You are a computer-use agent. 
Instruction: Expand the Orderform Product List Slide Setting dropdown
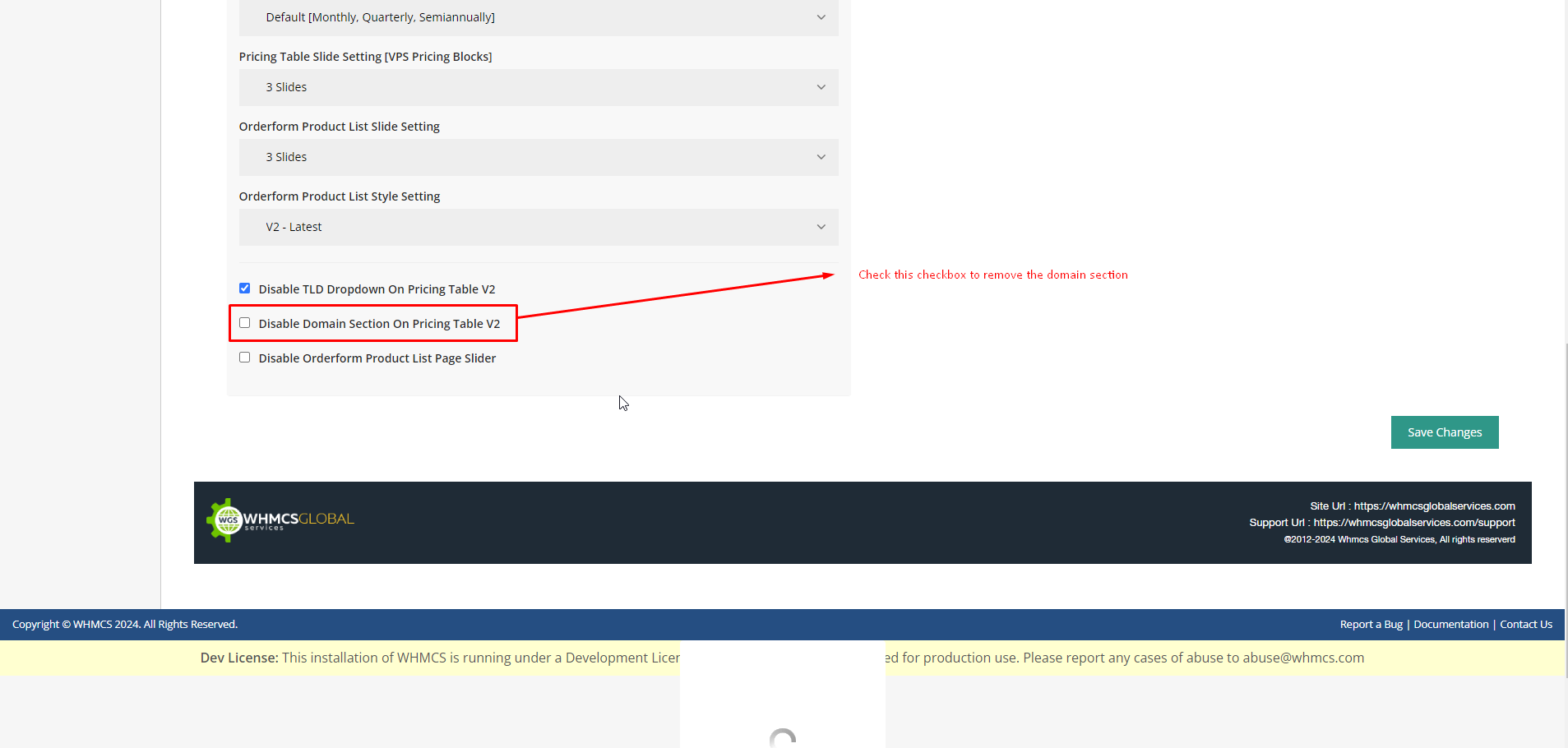[539, 157]
